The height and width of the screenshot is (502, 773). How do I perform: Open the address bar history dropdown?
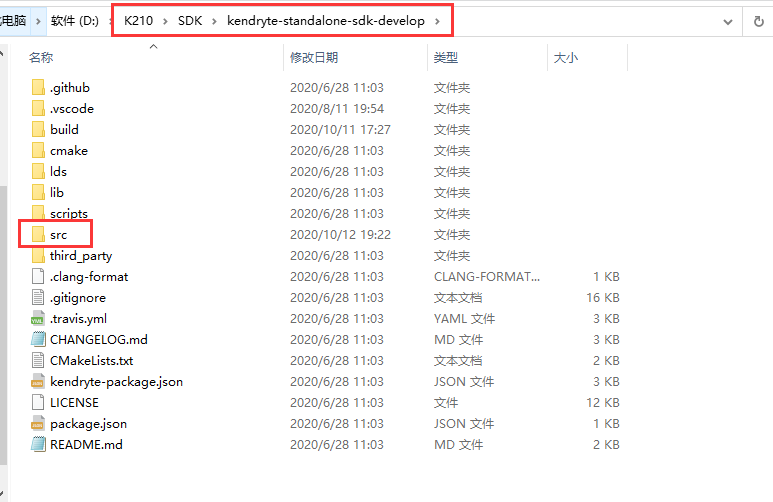(728, 22)
